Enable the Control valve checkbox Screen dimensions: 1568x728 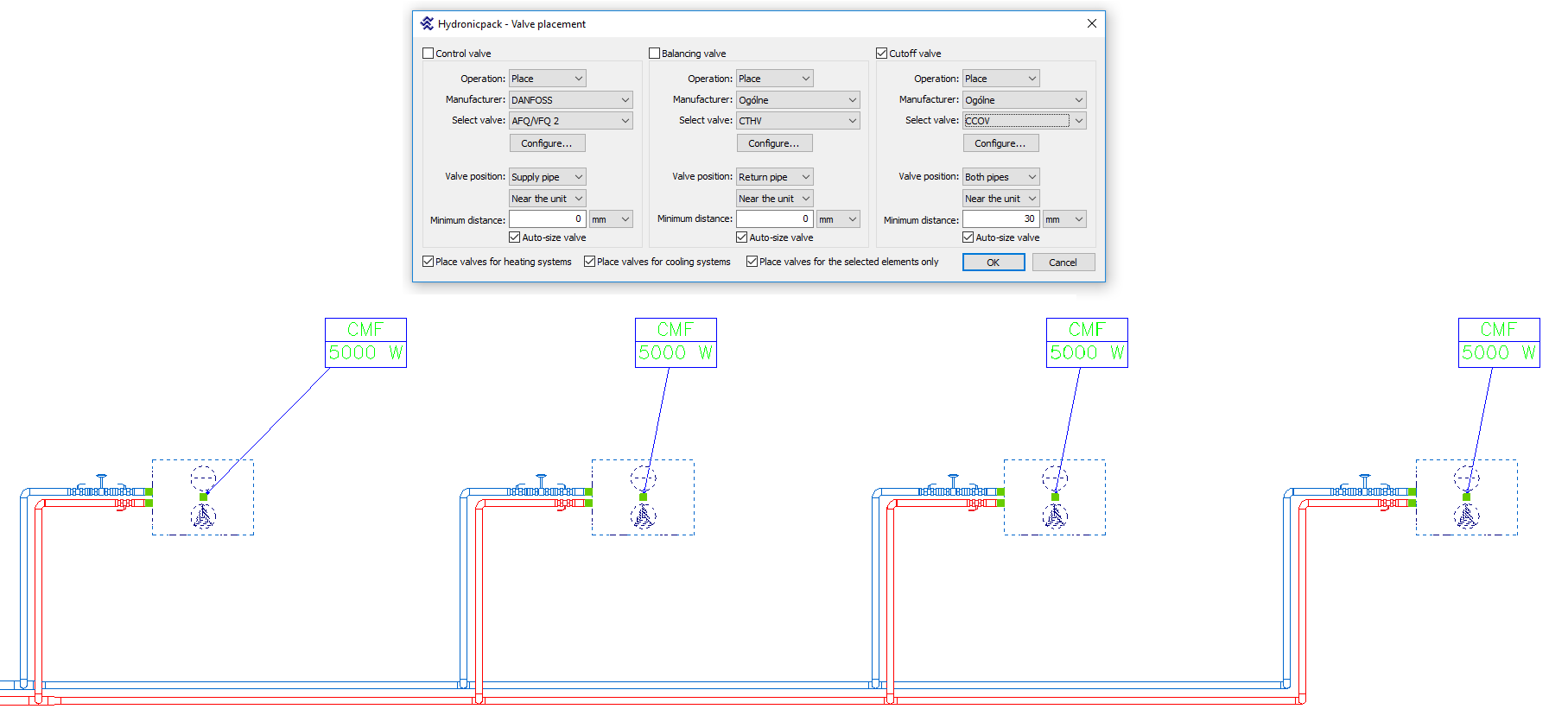point(429,54)
